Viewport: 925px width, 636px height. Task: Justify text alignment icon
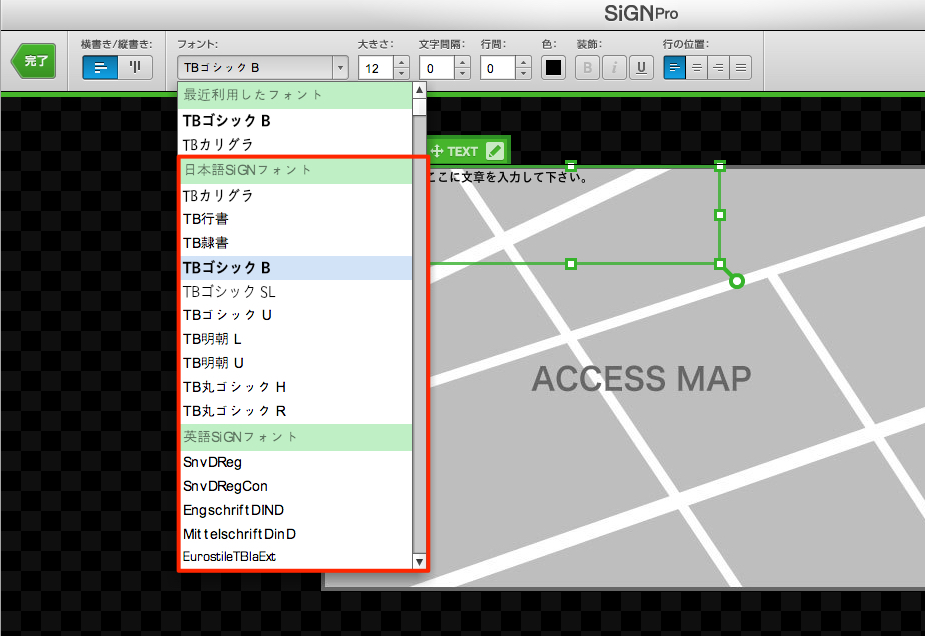pos(740,68)
